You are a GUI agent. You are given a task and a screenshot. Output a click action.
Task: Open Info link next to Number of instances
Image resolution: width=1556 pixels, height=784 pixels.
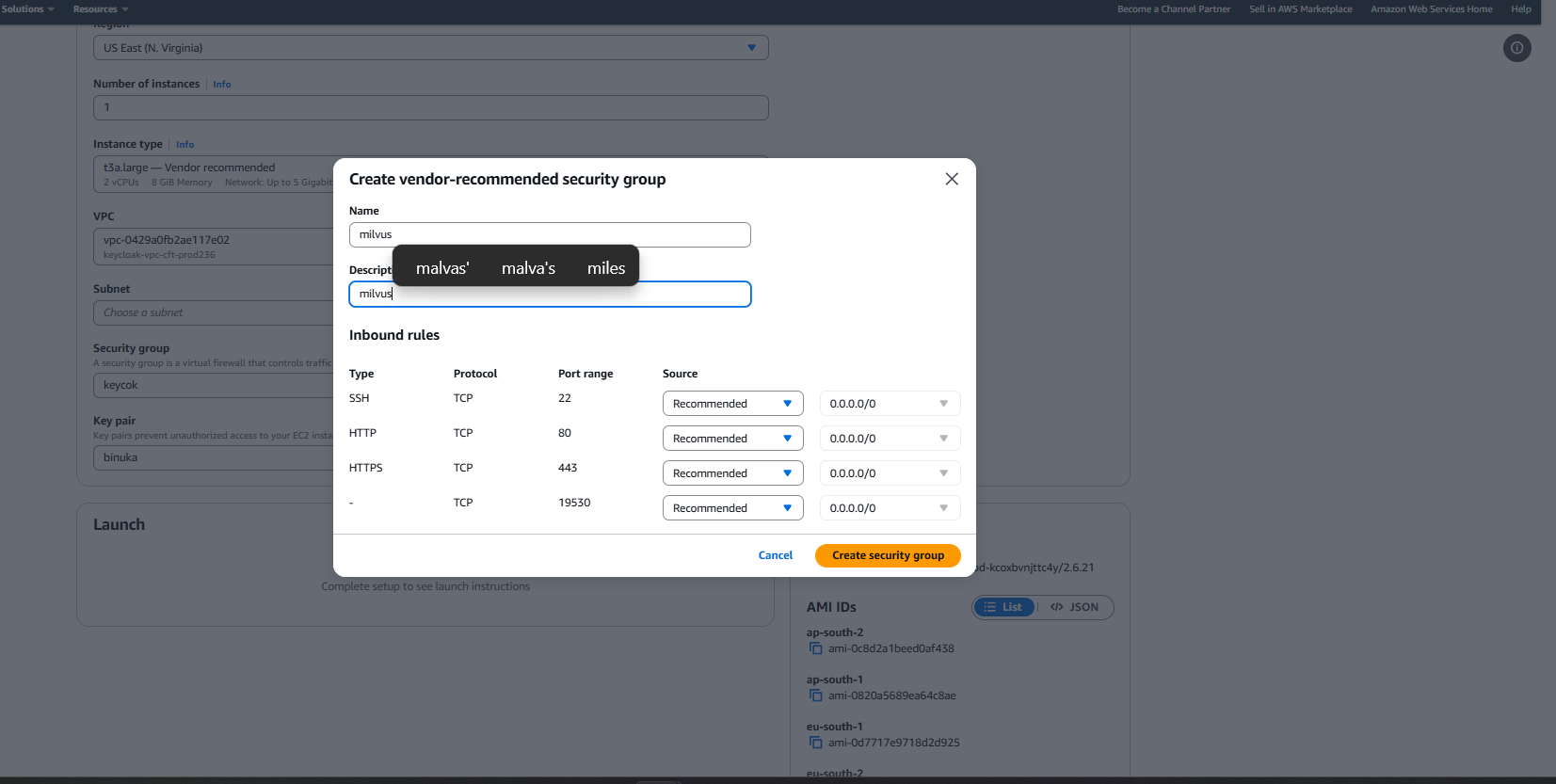click(221, 85)
